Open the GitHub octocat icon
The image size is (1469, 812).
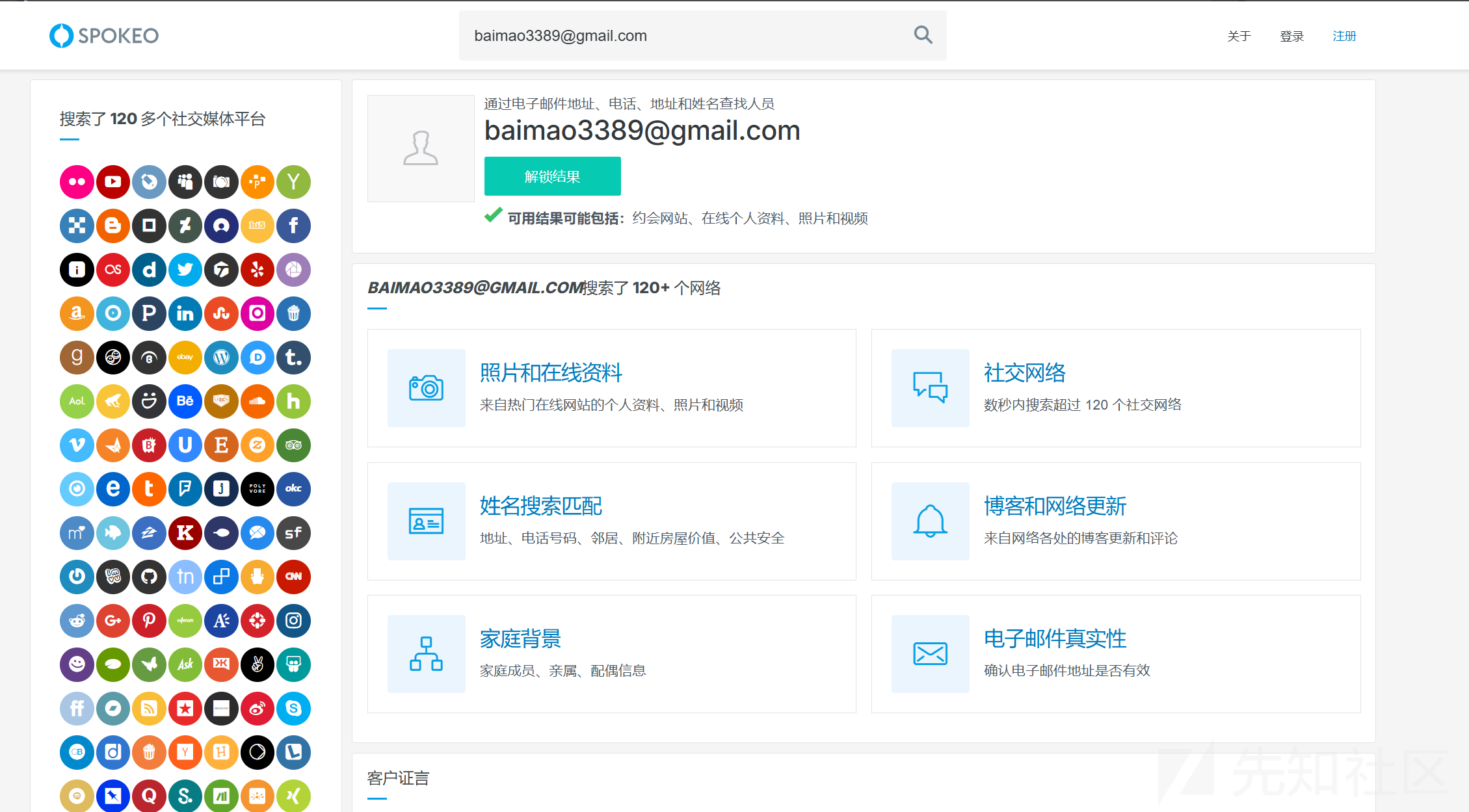[x=149, y=577]
